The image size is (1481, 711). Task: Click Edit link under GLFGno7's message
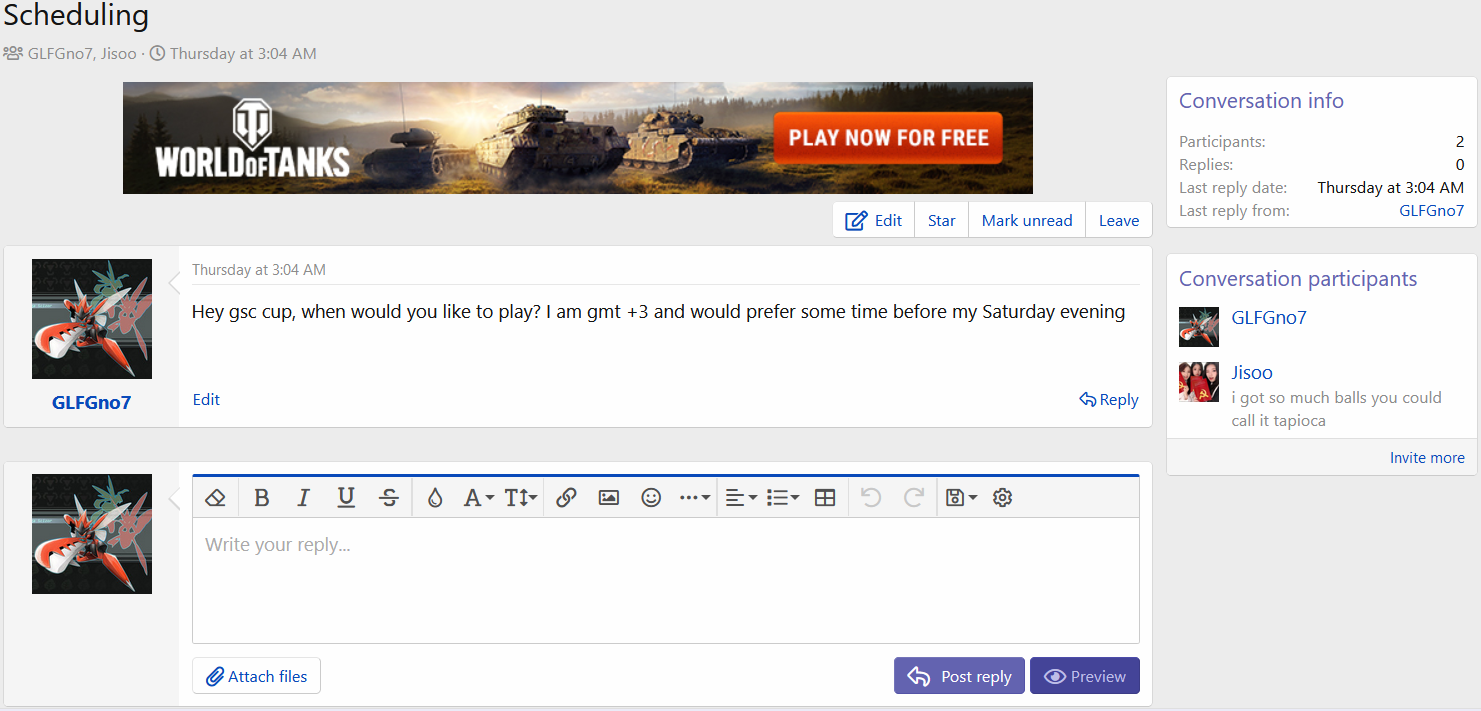tap(206, 399)
